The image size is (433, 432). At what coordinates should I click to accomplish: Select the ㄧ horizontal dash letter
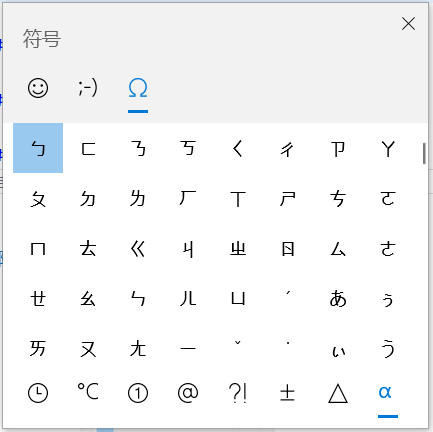coord(188,348)
